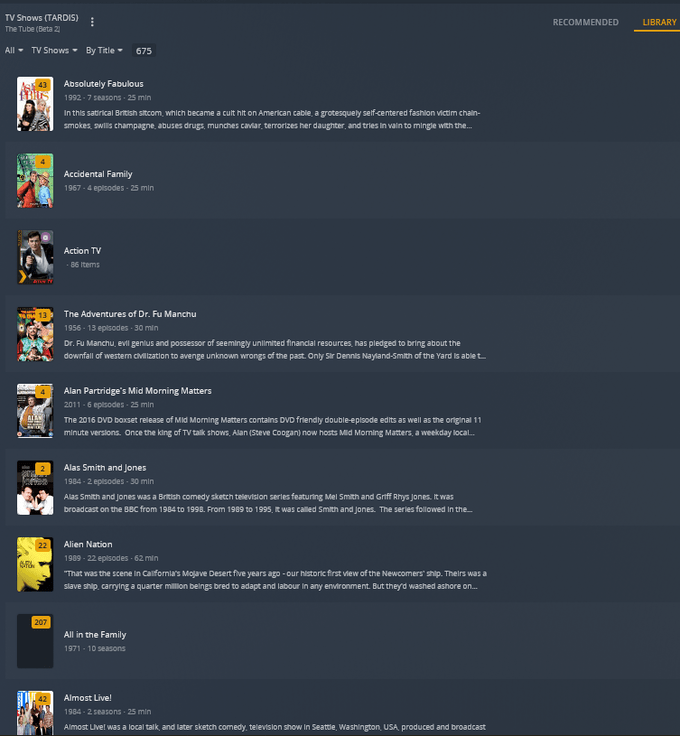Open the three-dot library options menu
680x736 pixels.
92,22
